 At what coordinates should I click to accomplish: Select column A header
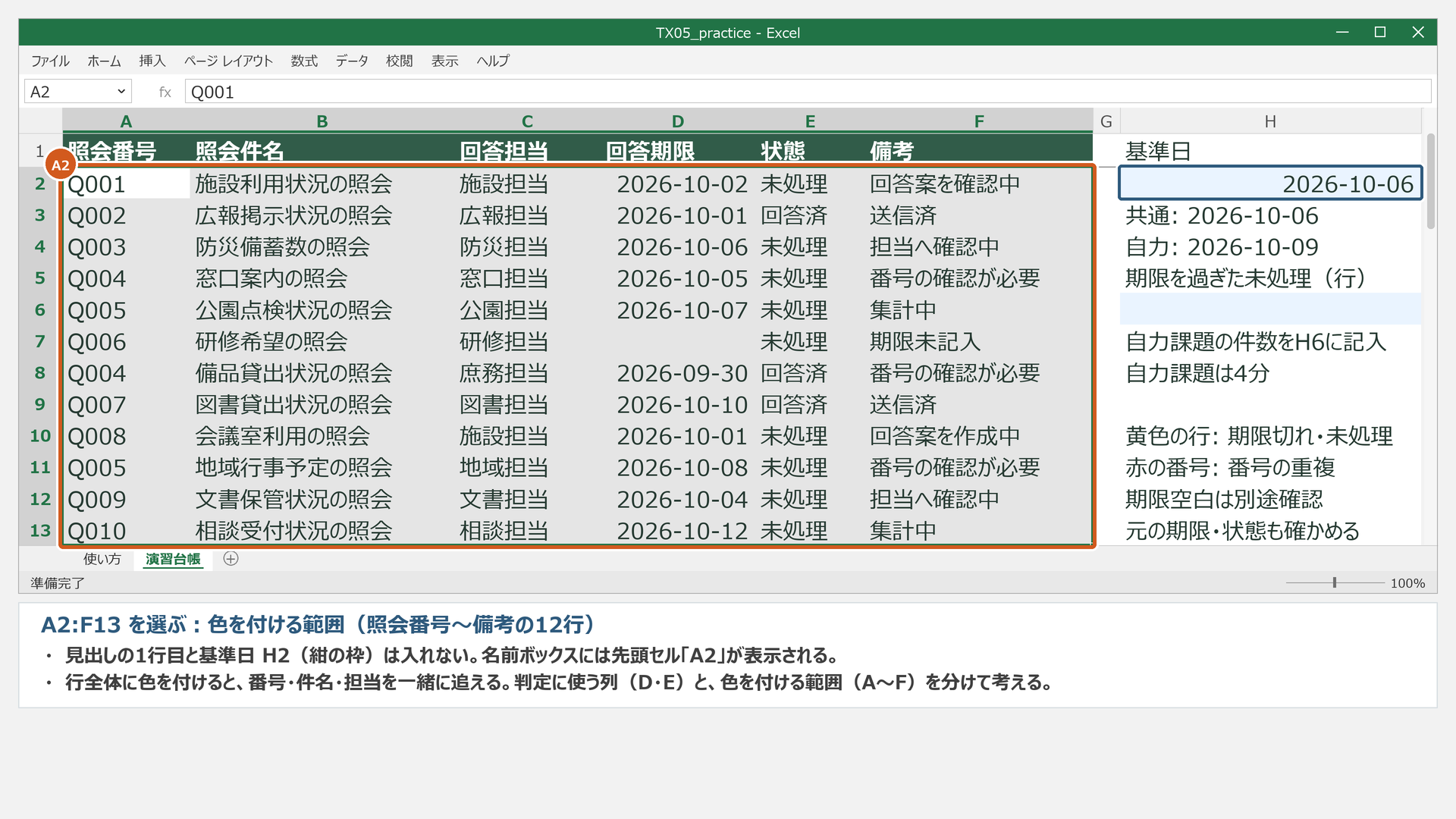pyautogui.click(x=126, y=121)
